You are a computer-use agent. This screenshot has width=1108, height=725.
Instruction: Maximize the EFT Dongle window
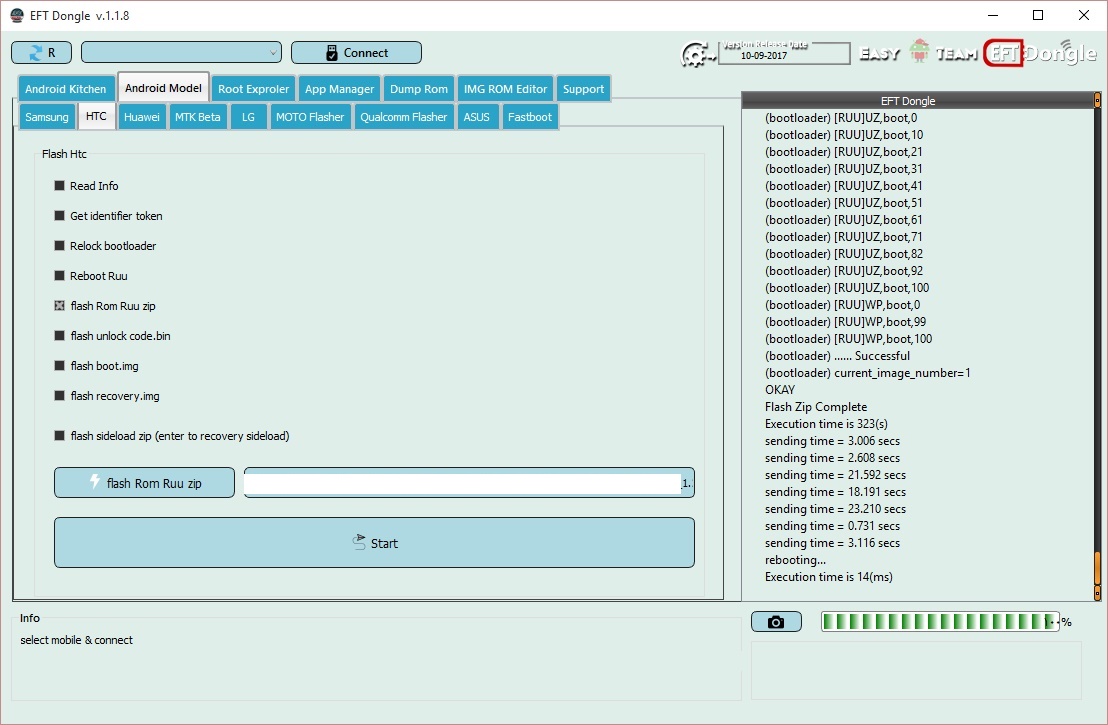coord(1038,15)
